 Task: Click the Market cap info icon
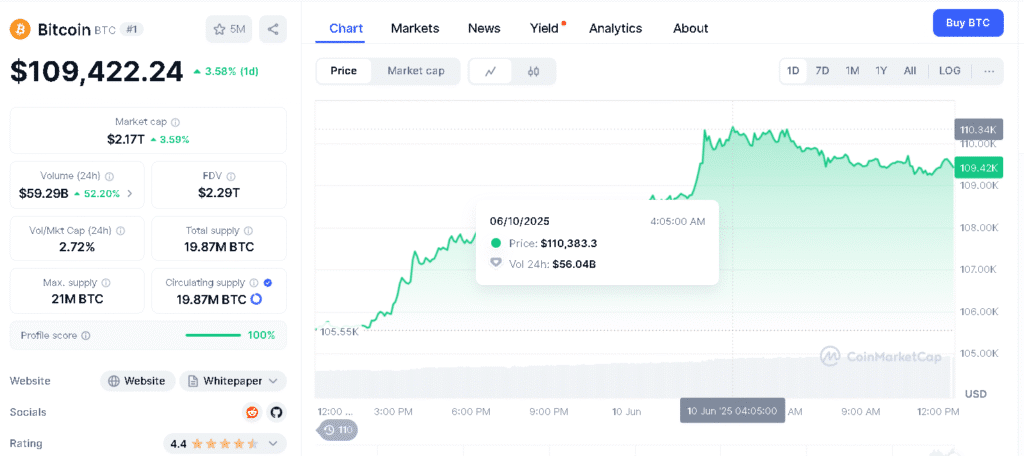(x=176, y=122)
